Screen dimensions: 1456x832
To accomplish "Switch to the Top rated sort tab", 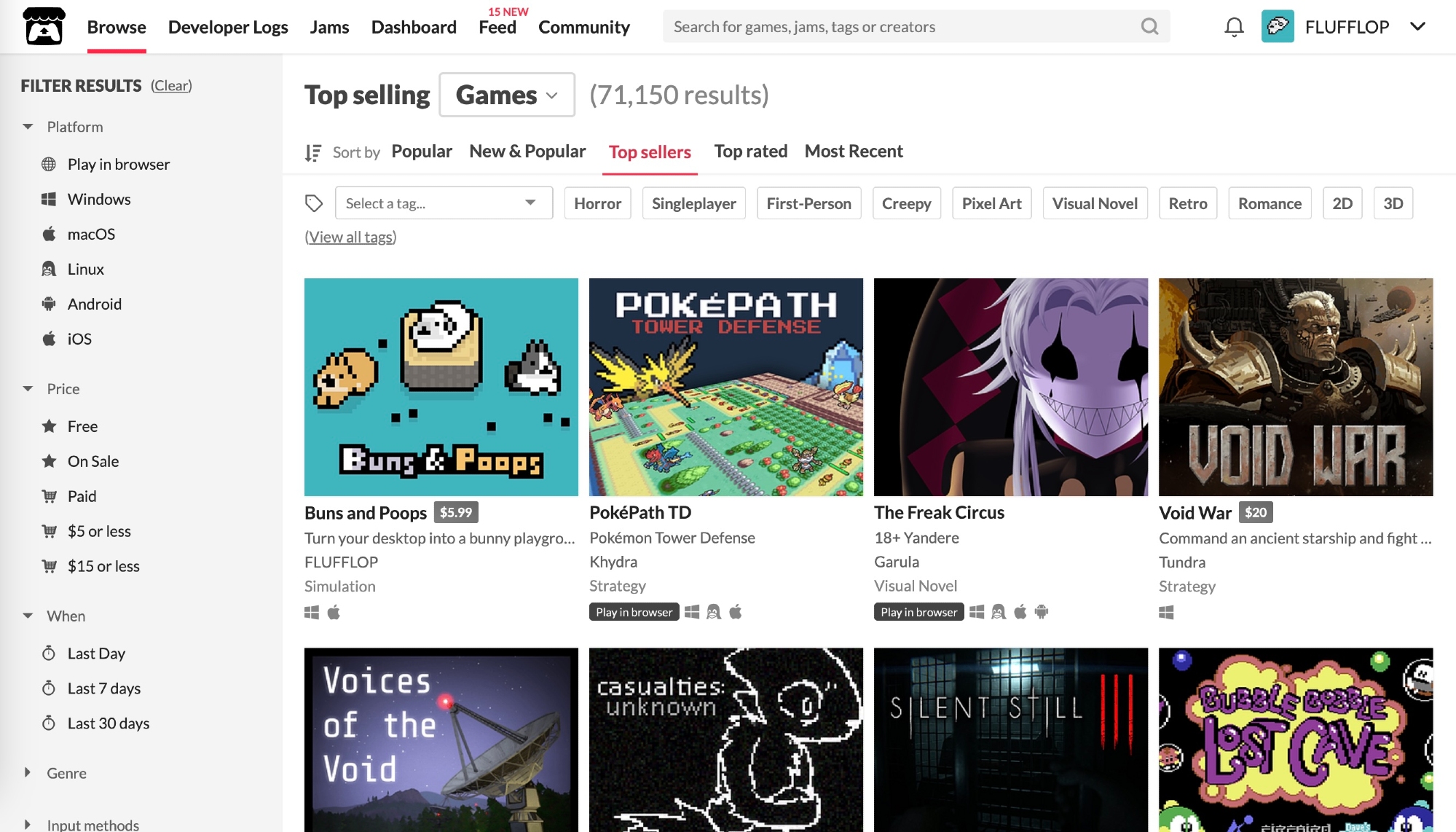I will tap(750, 152).
